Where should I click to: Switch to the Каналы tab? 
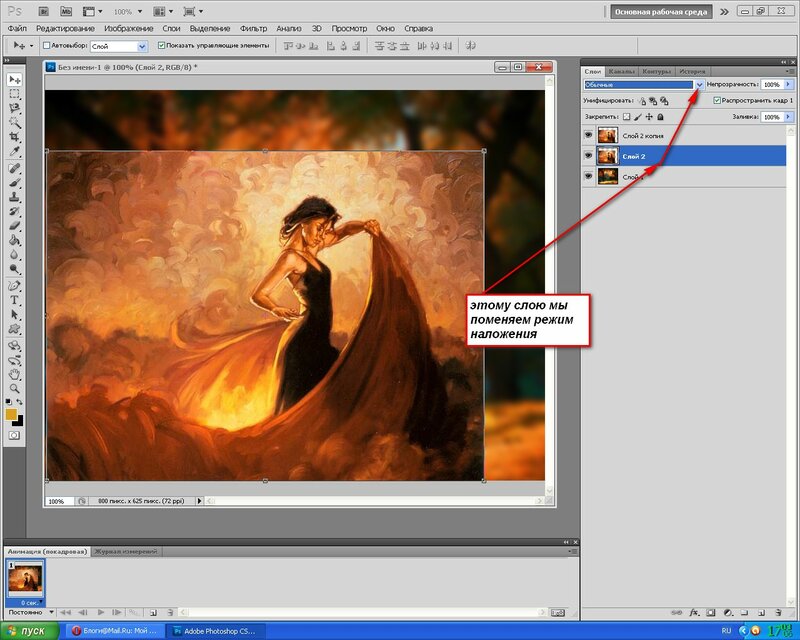click(x=621, y=71)
